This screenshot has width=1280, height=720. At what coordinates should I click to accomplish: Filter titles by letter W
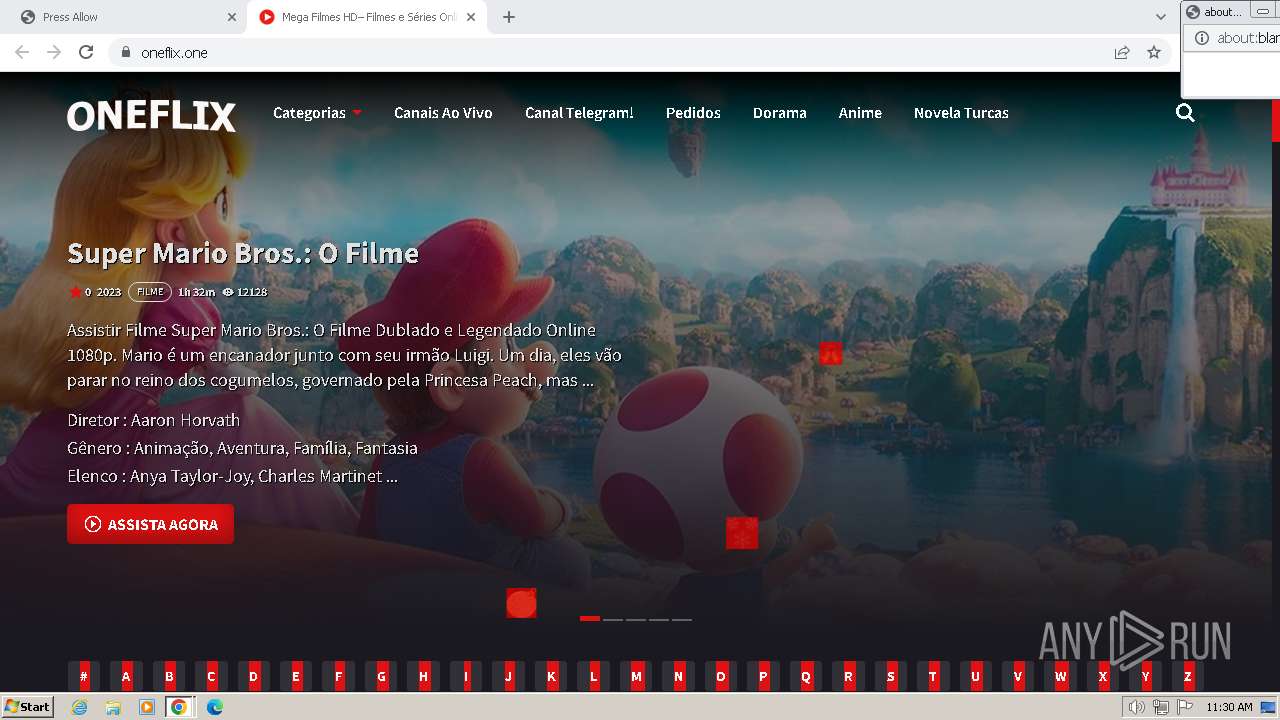pos(1061,676)
